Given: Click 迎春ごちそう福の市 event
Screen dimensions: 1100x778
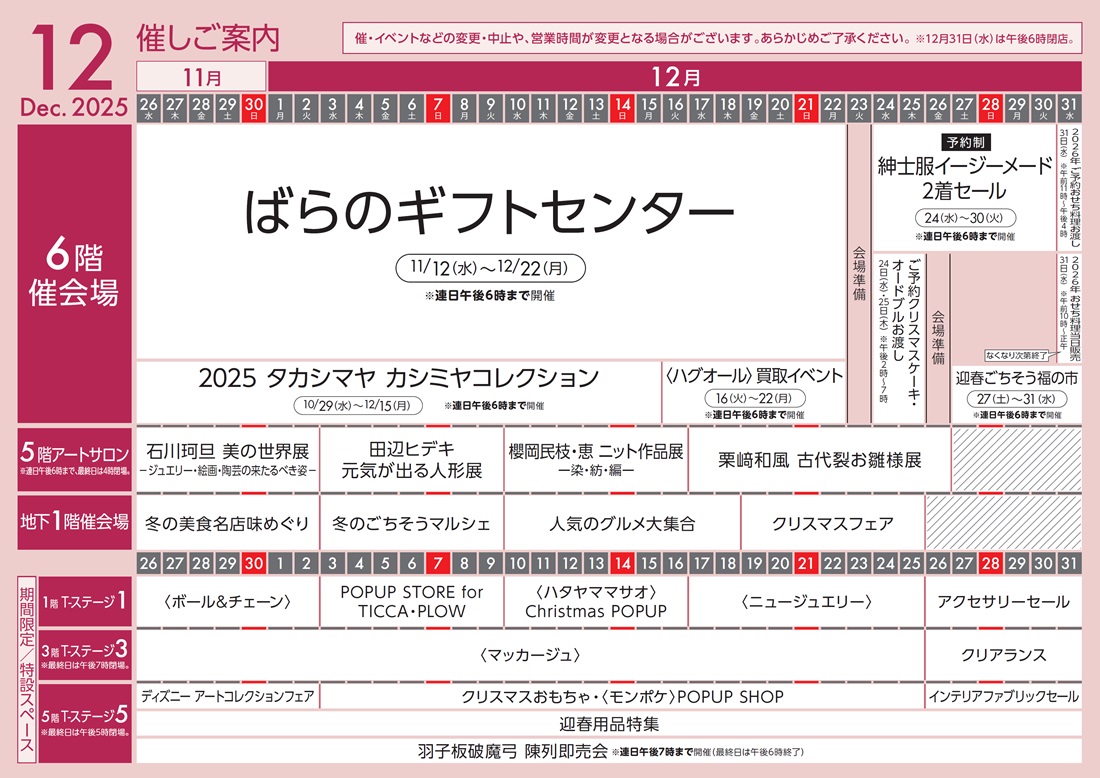Looking at the screenshot, I should [1016, 379].
